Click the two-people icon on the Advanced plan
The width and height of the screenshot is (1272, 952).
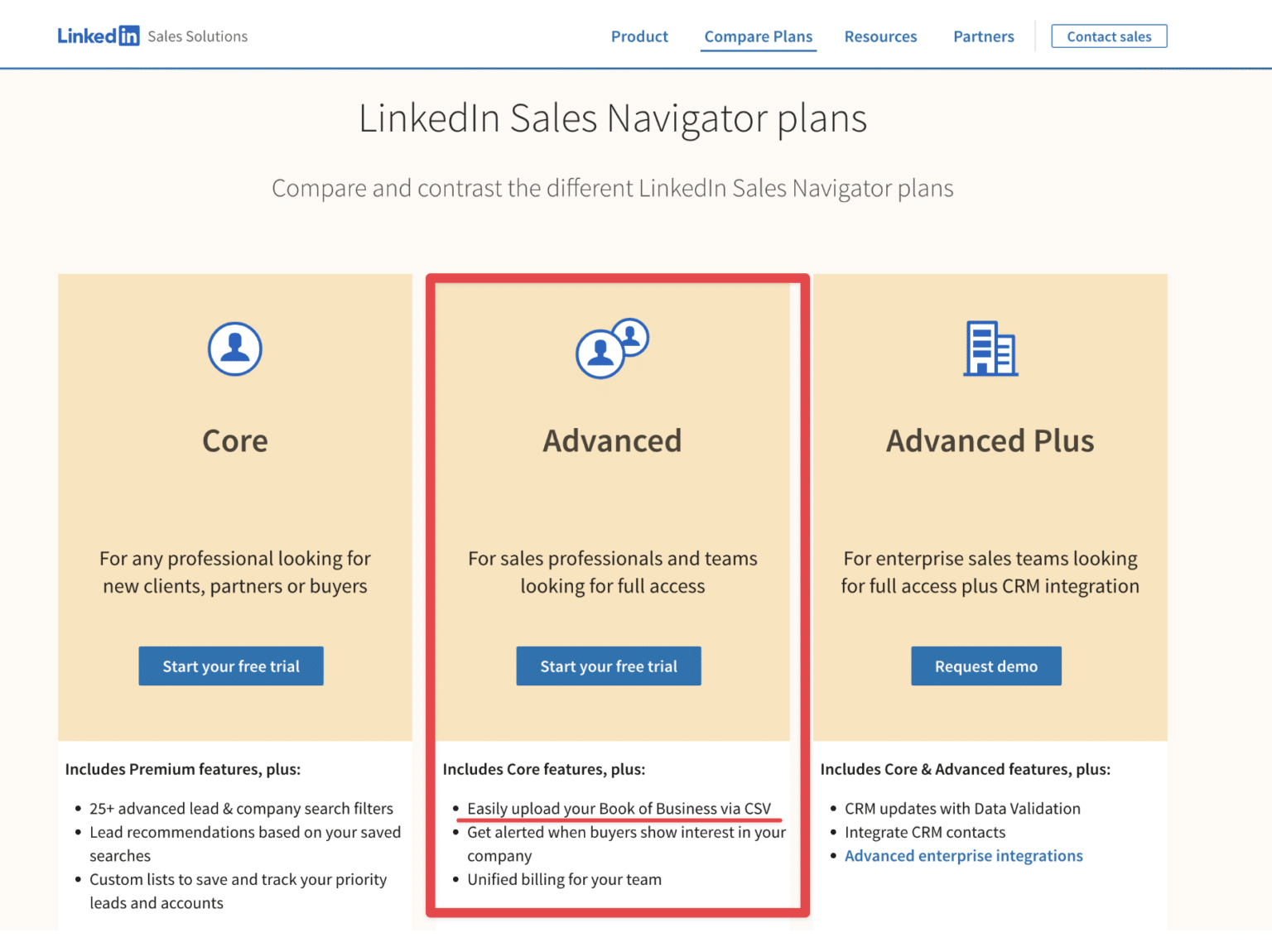pos(612,349)
